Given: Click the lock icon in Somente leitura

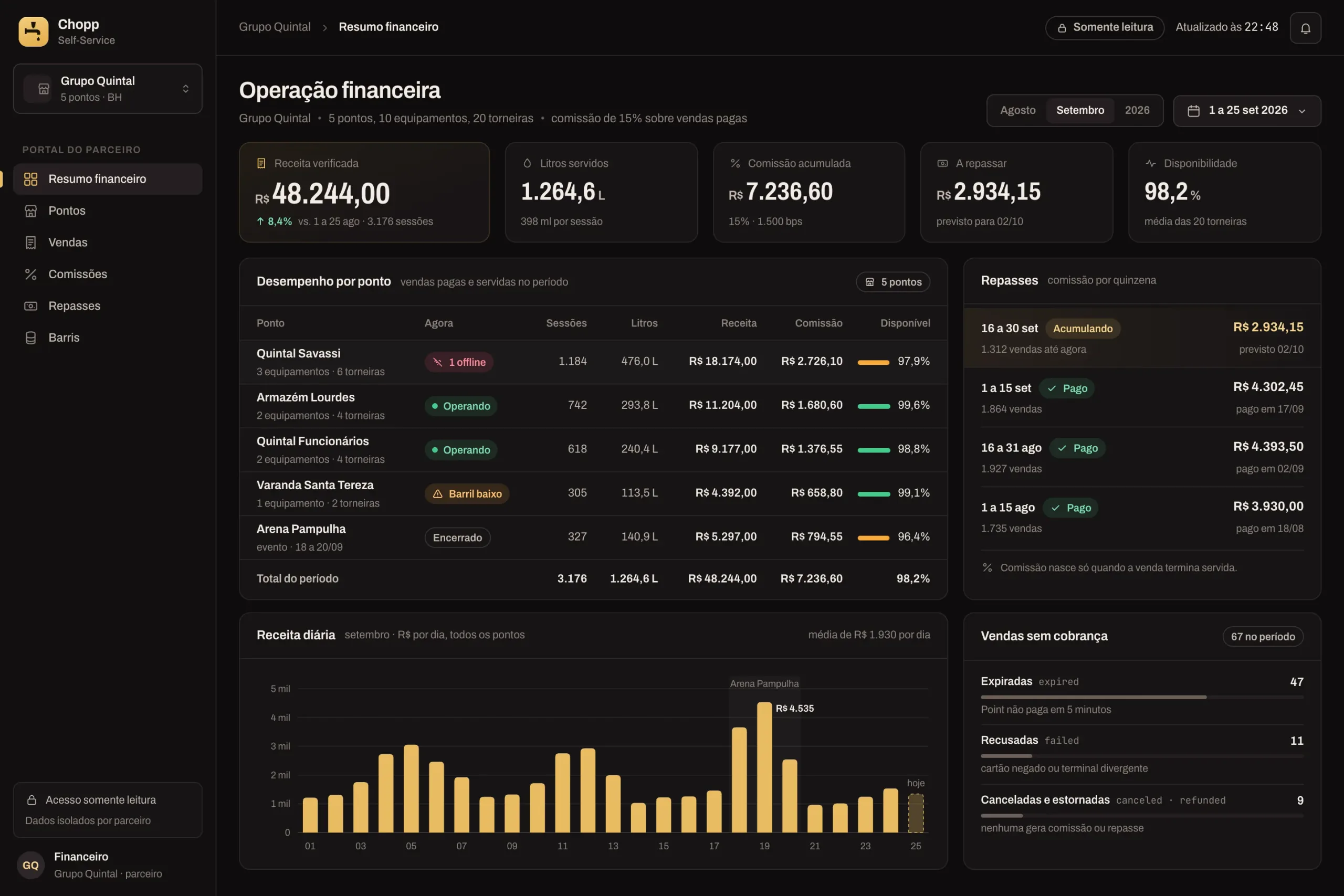Looking at the screenshot, I should tap(1062, 28).
